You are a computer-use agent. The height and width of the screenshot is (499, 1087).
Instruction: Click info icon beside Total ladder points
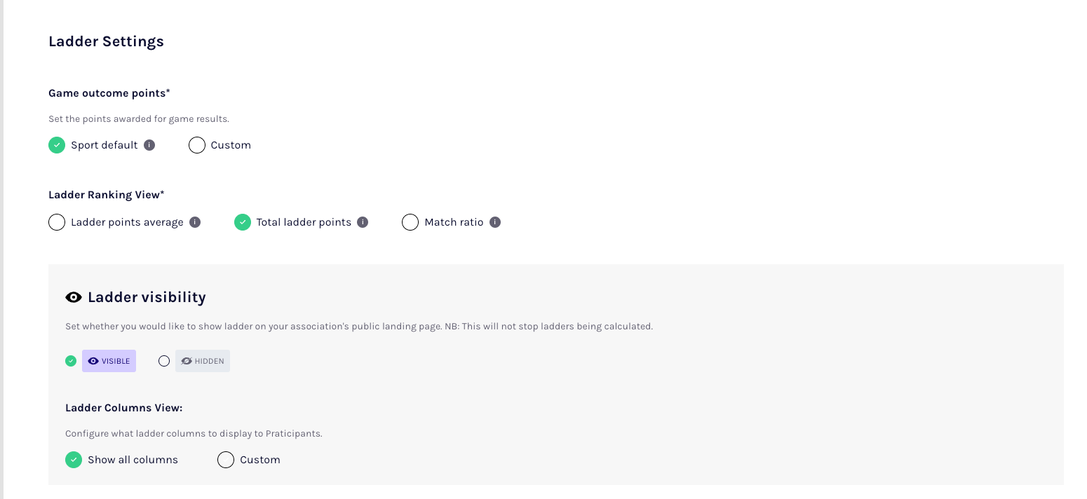[363, 222]
